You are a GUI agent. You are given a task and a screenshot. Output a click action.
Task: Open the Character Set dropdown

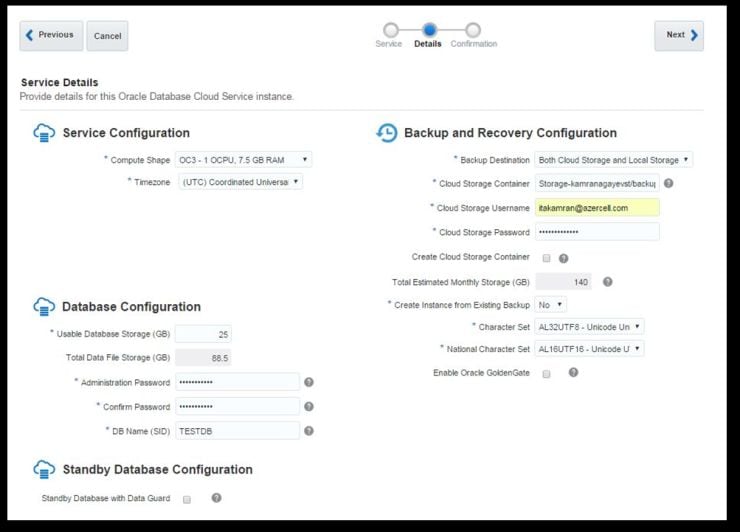coord(589,327)
